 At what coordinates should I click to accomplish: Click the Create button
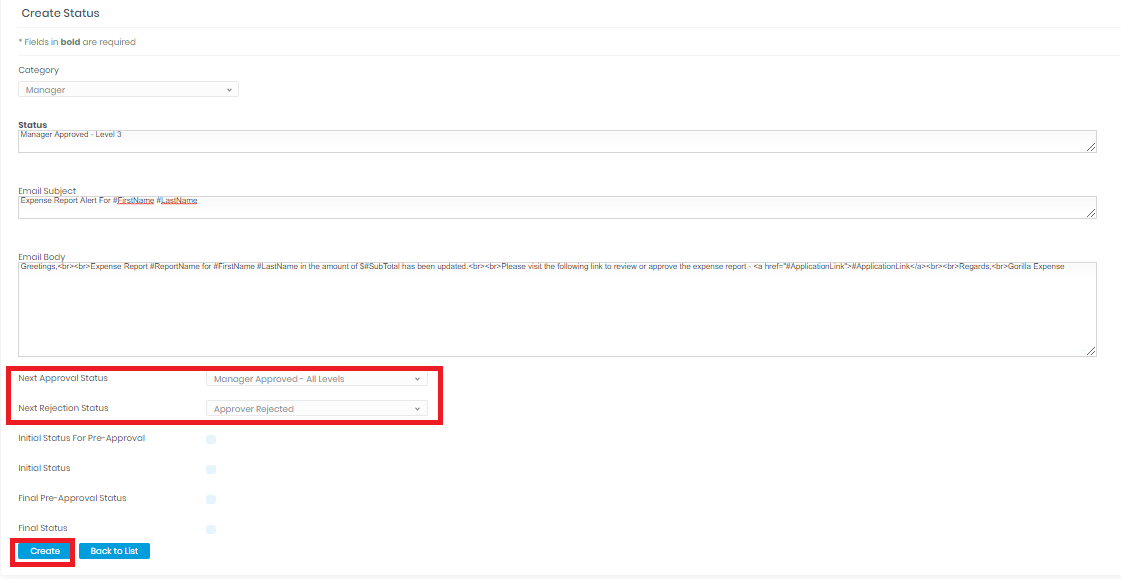45,551
